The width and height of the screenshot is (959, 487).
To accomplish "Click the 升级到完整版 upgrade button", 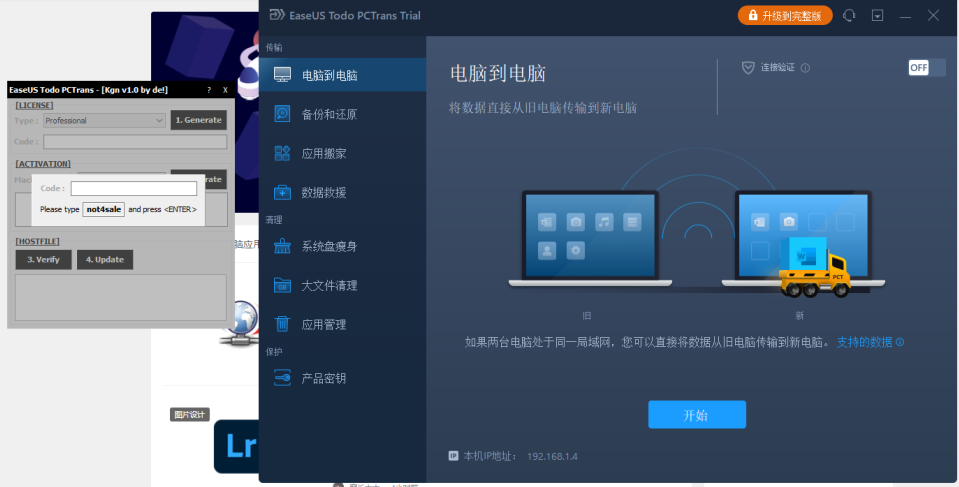I will [x=785, y=15].
